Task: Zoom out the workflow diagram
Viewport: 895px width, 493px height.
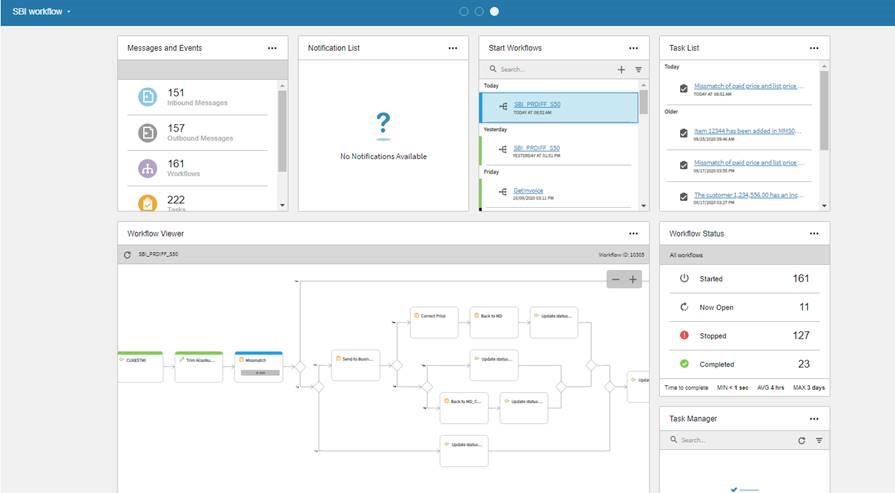Action: tap(615, 280)
